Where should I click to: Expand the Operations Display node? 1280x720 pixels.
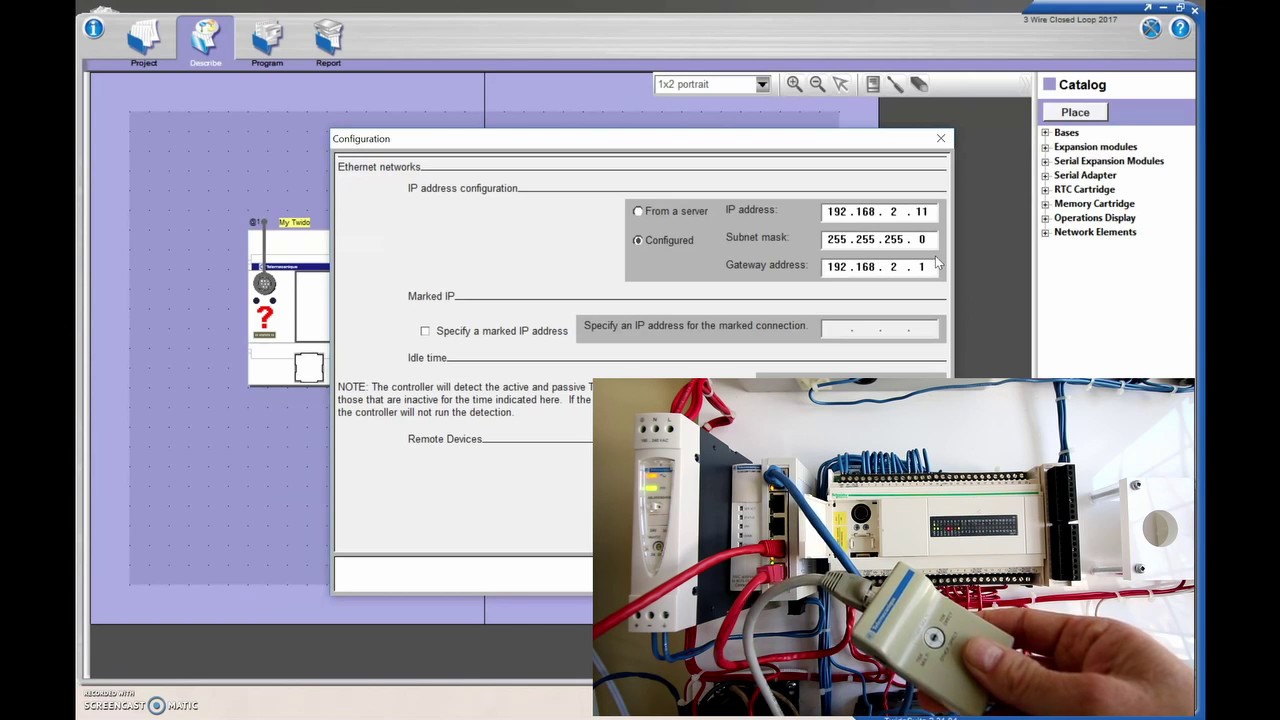pyautogui.click(x=1045, y=218)
